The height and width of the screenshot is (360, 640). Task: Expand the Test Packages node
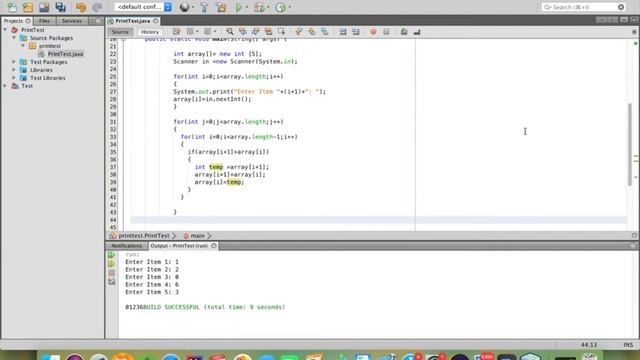[14, 62]
